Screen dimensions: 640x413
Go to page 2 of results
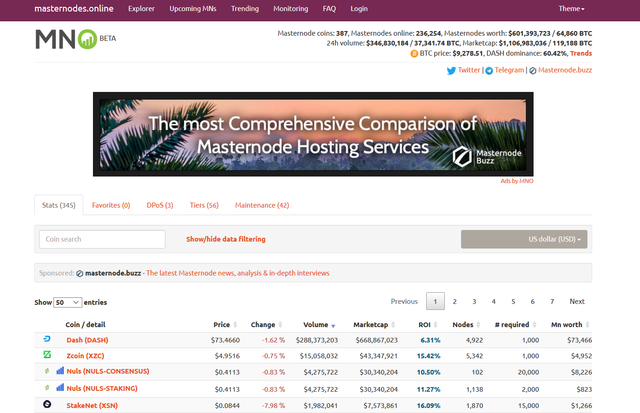click(x=455, y=302)
